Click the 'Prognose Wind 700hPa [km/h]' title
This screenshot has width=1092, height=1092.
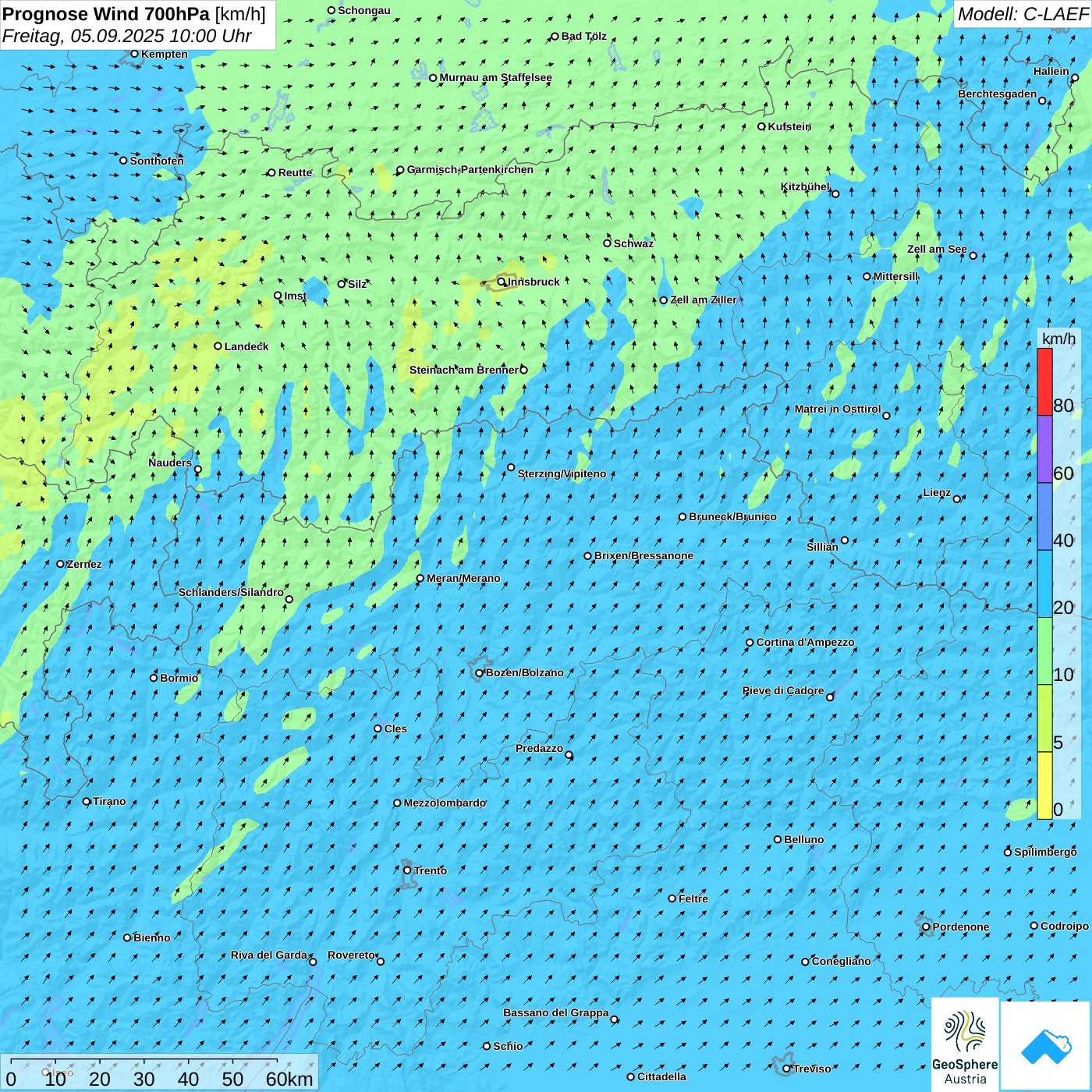pyautogui.click(x=134, y=14)
